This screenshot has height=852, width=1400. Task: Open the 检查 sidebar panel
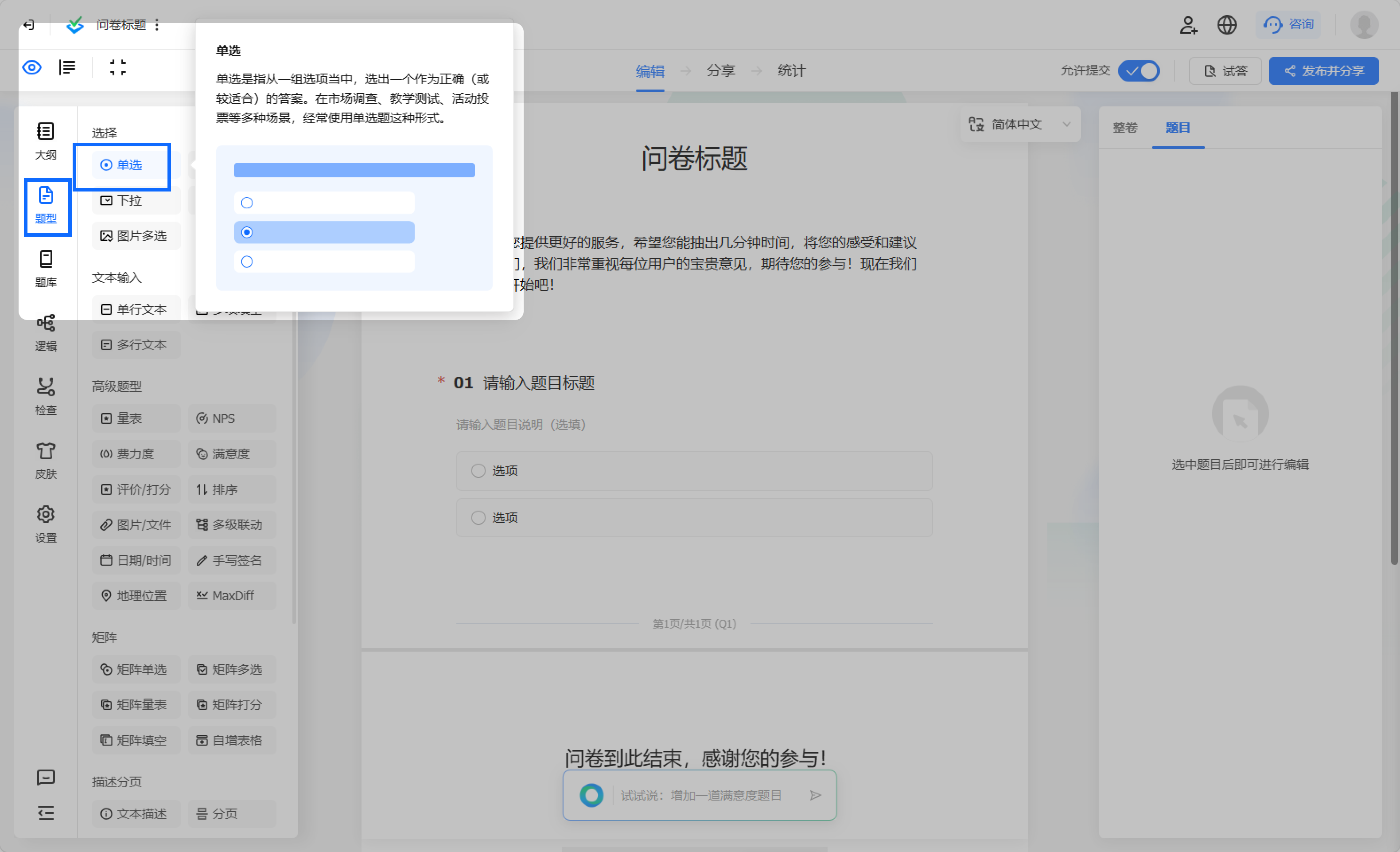pos(46,397)
